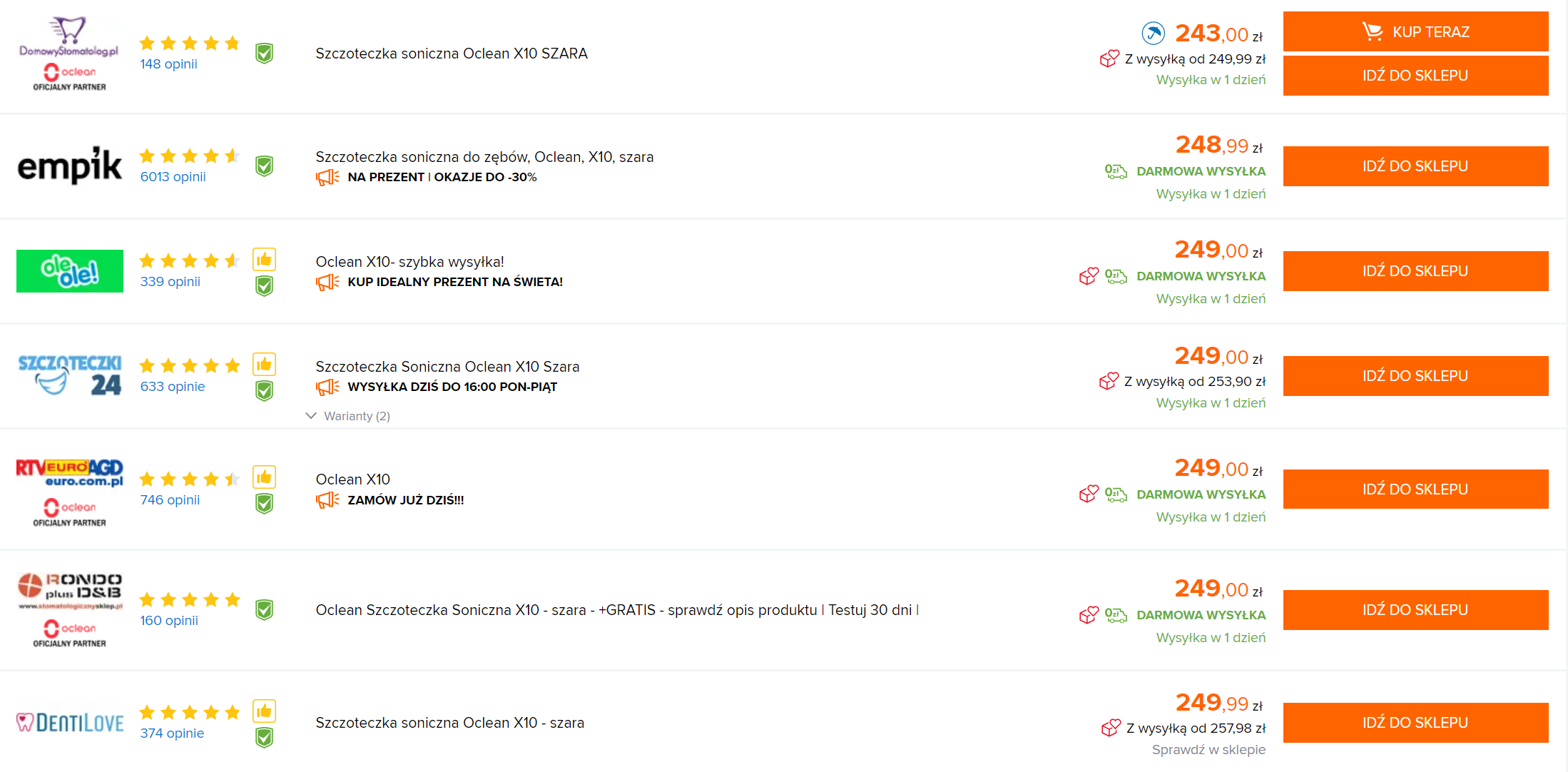Open the 6013 opinii reviews link
This screenshot has width=1568, height=772.
(x=173, y=177)
